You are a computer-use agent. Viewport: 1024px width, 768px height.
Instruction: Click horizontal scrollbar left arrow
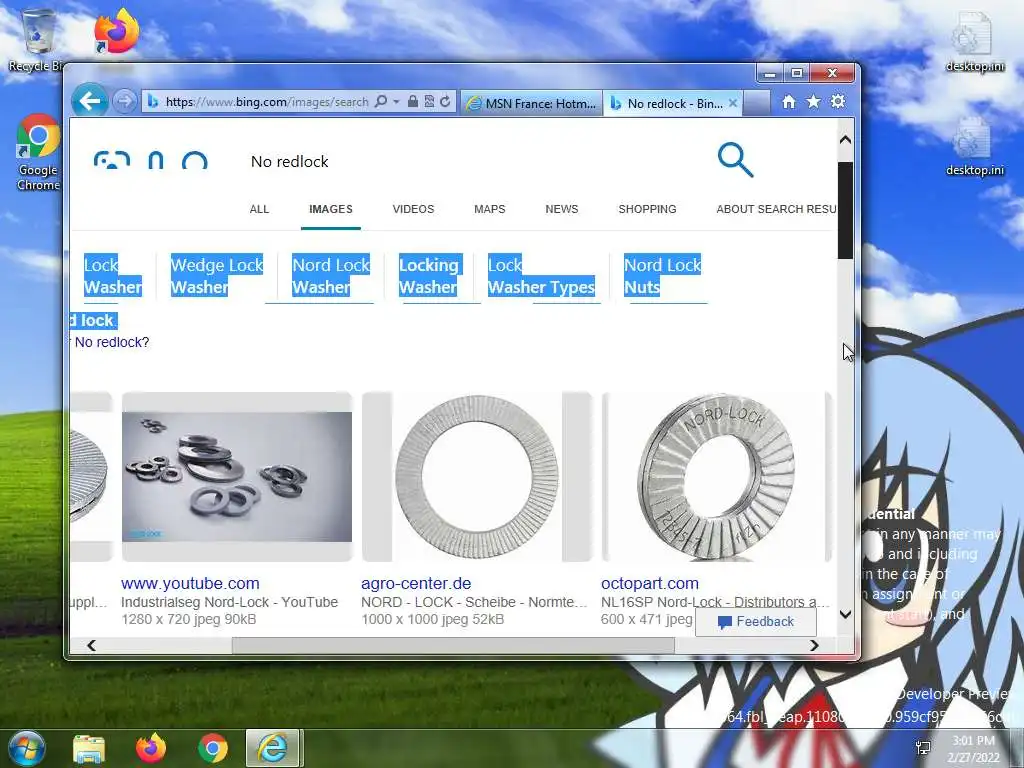pos(91,645)
